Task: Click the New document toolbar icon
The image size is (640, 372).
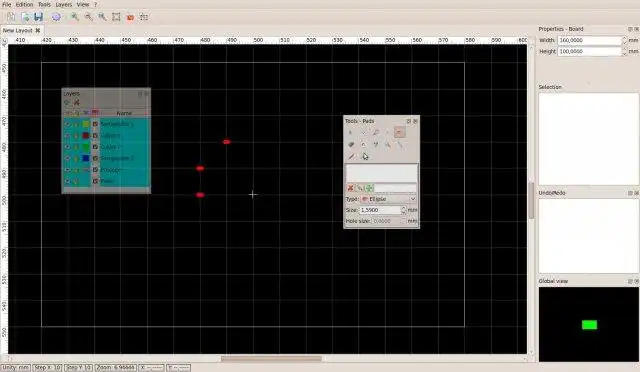Action: pos(11,17)
